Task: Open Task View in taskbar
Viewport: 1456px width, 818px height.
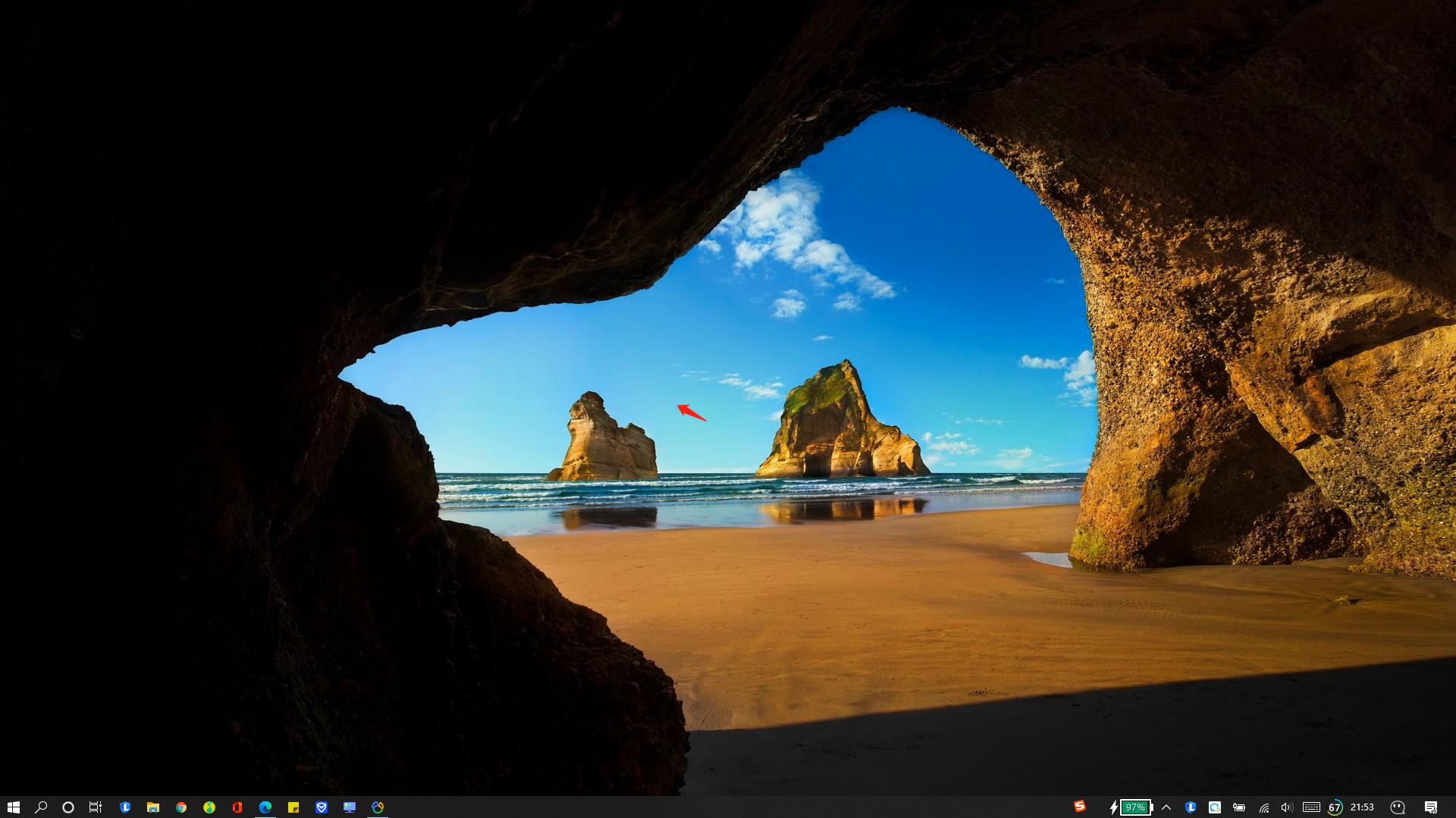Action: click(96, 807)
